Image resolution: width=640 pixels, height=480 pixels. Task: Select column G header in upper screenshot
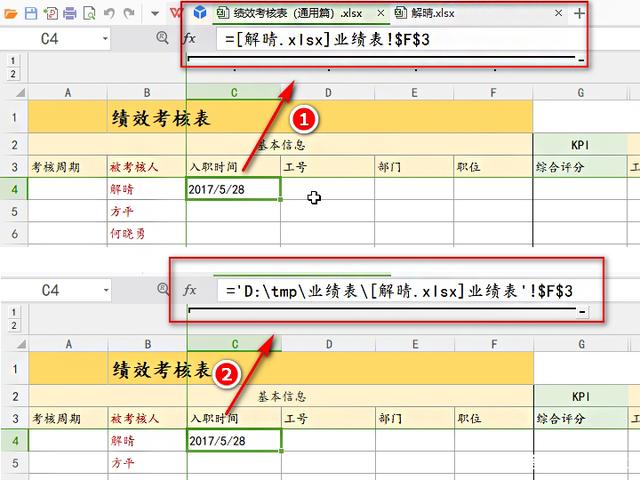pyautogui.click(x=580, y=93)
